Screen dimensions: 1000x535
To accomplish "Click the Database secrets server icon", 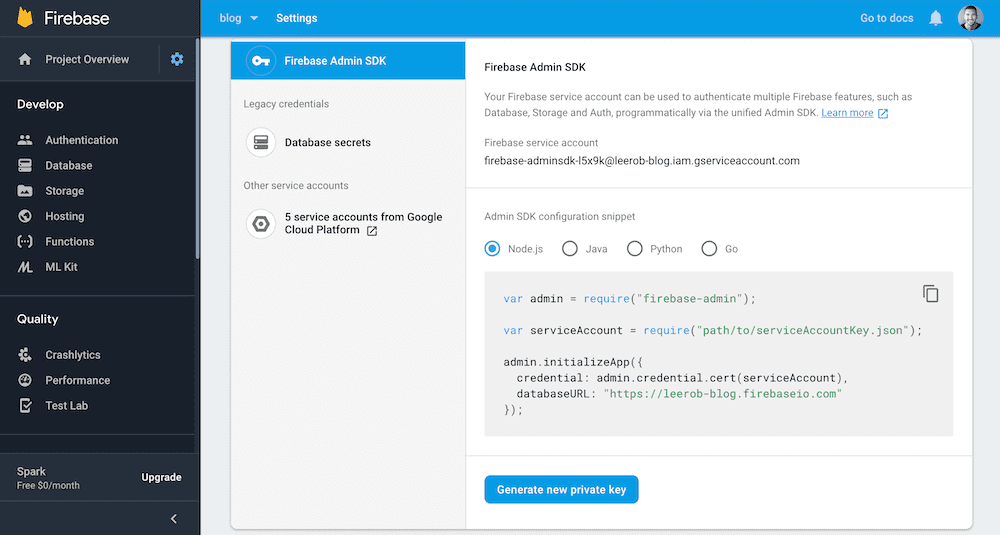I will pos(261,142).
